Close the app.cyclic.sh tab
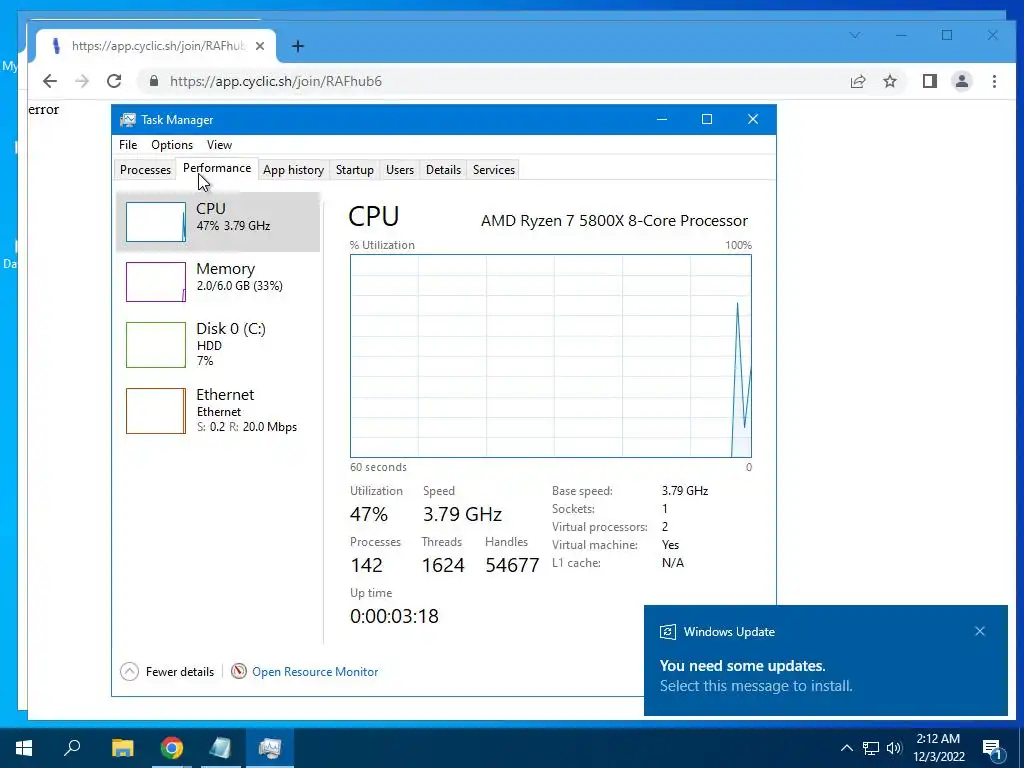The width and height of the screenshot is (1024, 768). coord(260,46)
